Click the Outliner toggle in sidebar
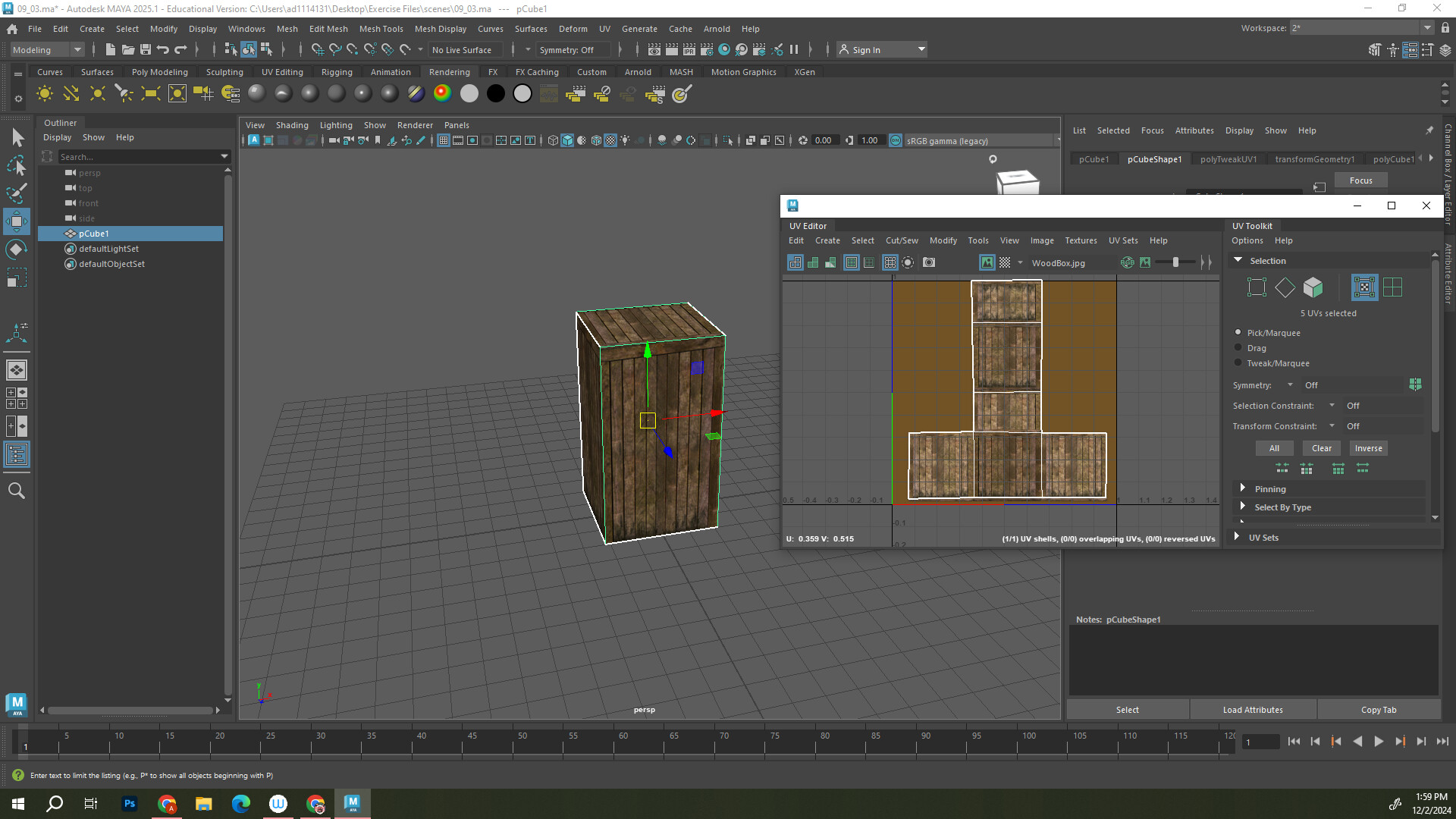The width and height of the screenshot is (1456, 819). tap(17, 455)
